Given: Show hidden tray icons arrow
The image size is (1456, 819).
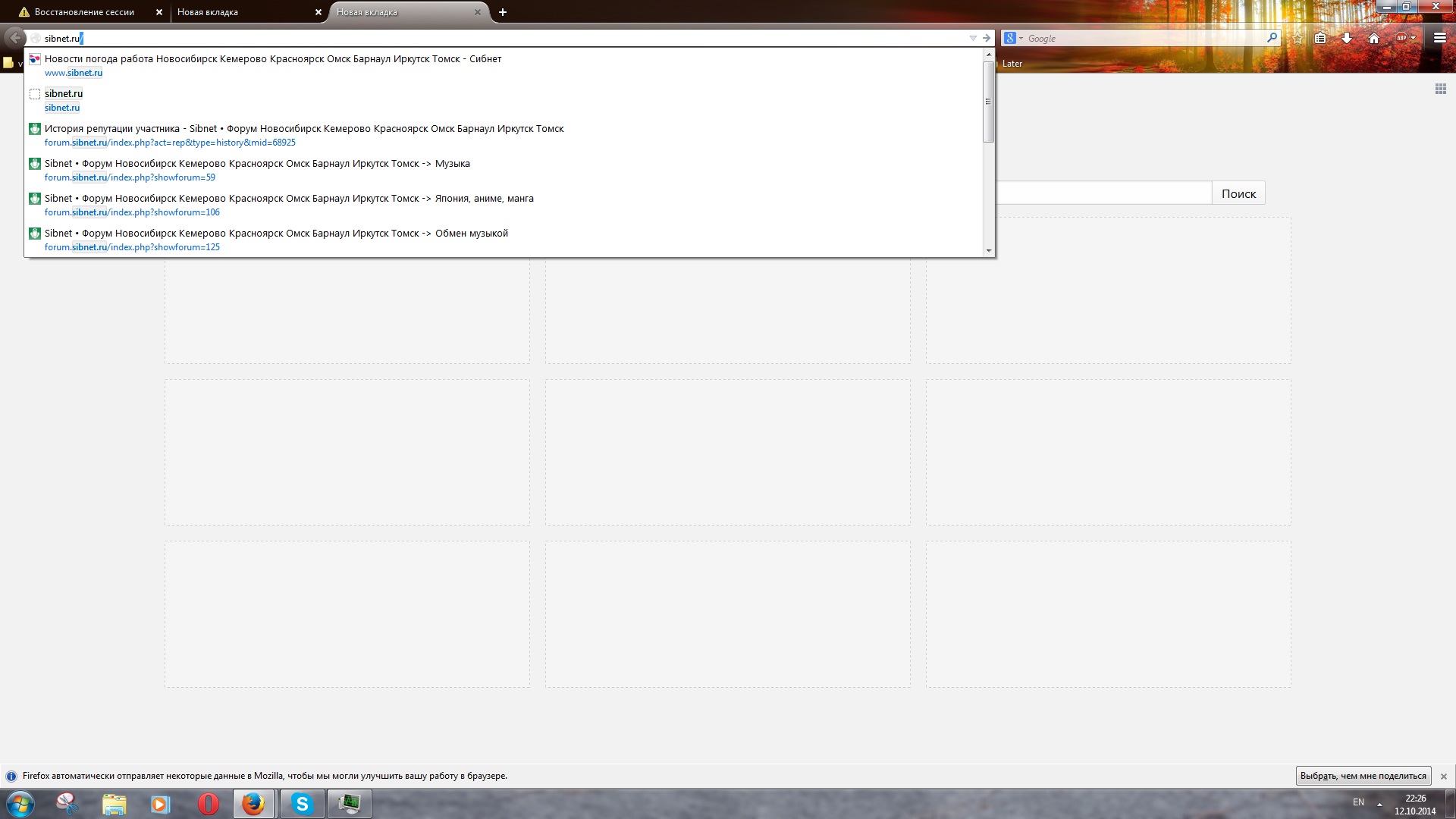Looking at the screenshot, I should (1379, 804).
